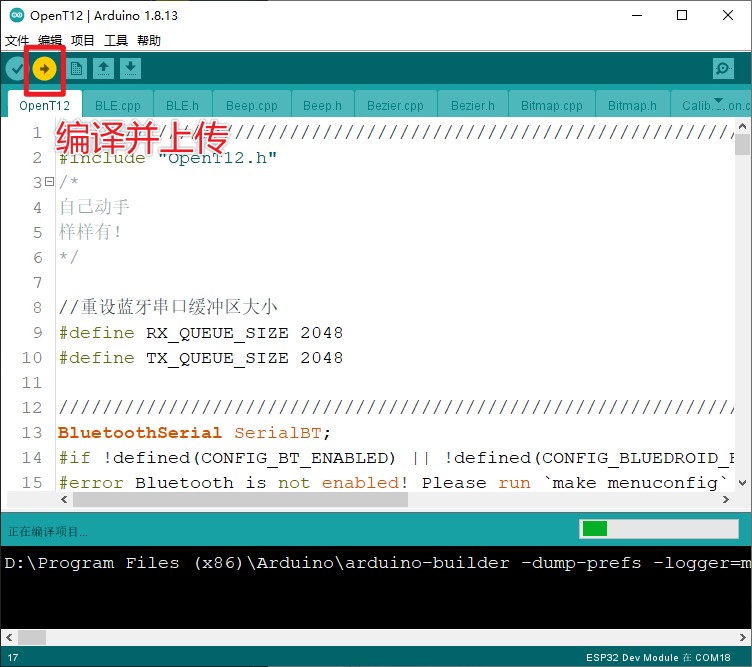The width and height of the screenshot is (752, 667).
Task: Open the Serial Monitor icon
Action: 723,69
